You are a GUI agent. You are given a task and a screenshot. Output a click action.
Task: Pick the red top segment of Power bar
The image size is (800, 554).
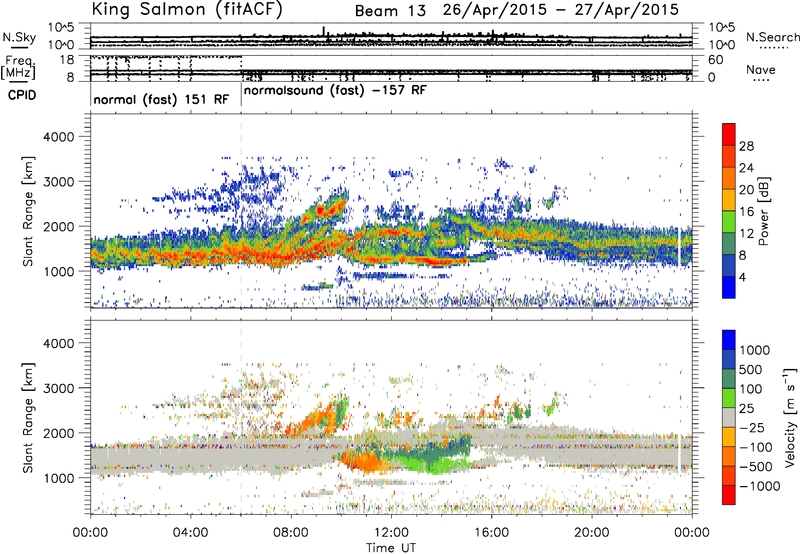click(729, 134)
